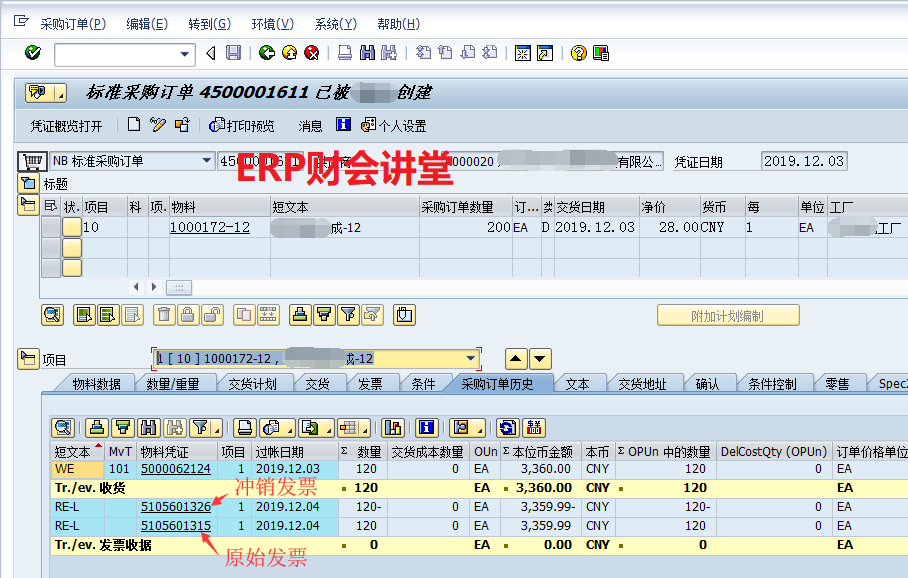
Task: Click the shopping cart order type icon
Action: [32, 161]
